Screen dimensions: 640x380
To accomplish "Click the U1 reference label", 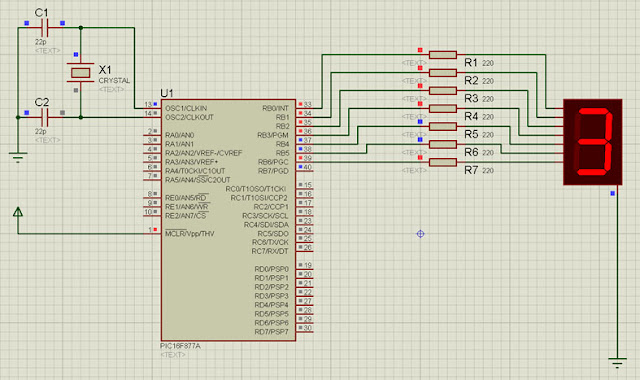I will 167,93.
